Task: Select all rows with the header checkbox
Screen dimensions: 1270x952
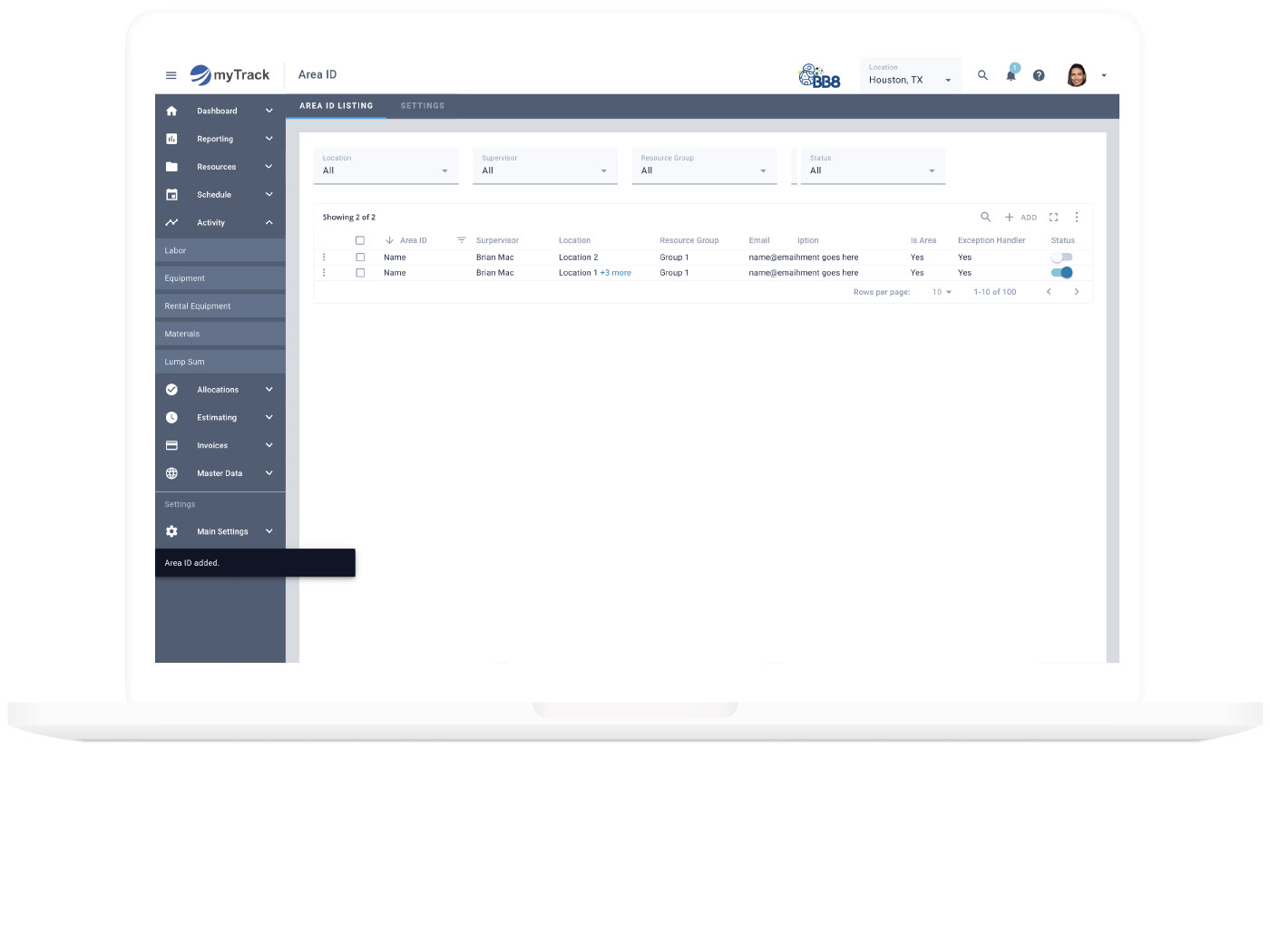Action: click(x=360, y=240)
